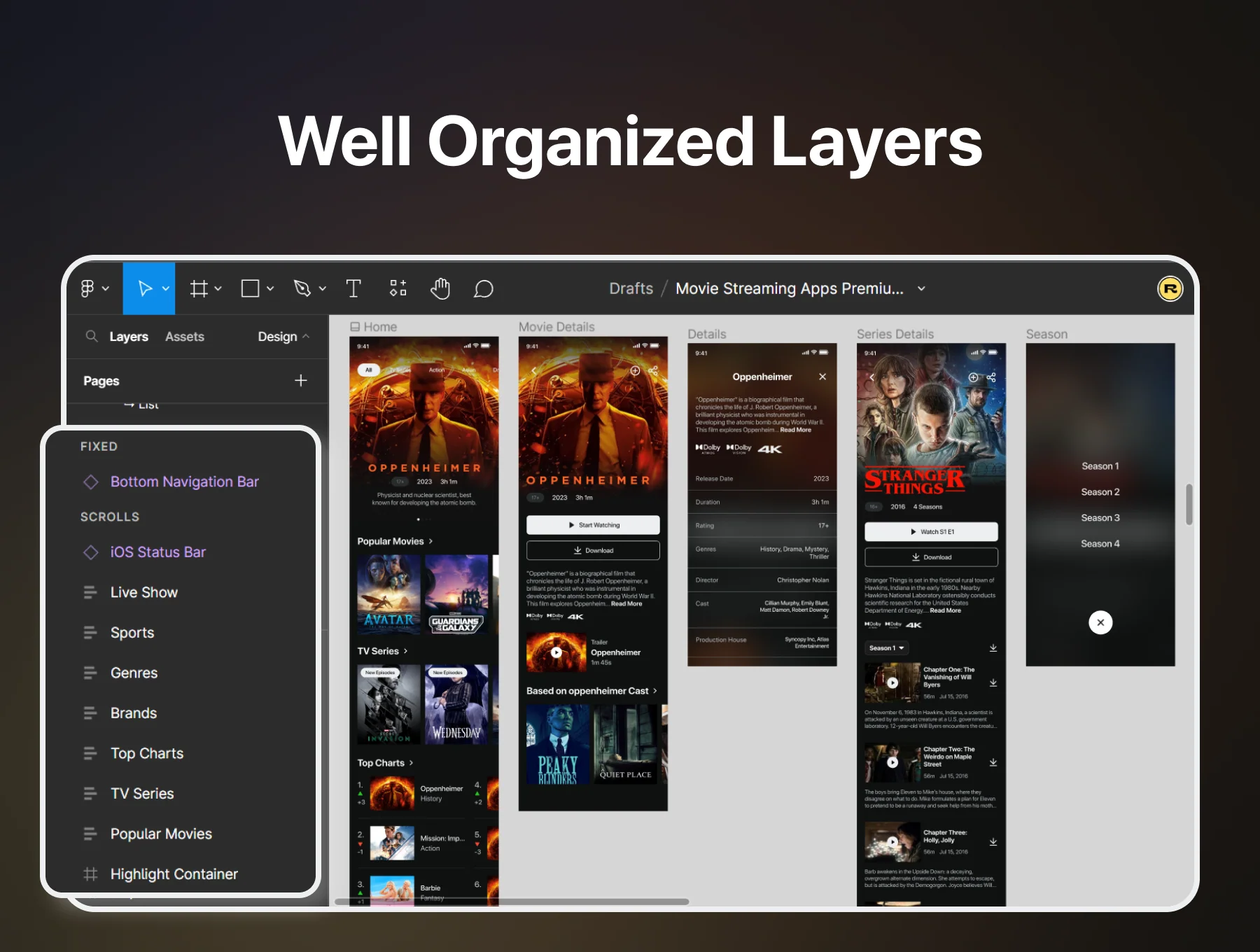Close the Oppenheimer details panel
The height and width of the screenshot is (952, 1260).
coord(822,377)
